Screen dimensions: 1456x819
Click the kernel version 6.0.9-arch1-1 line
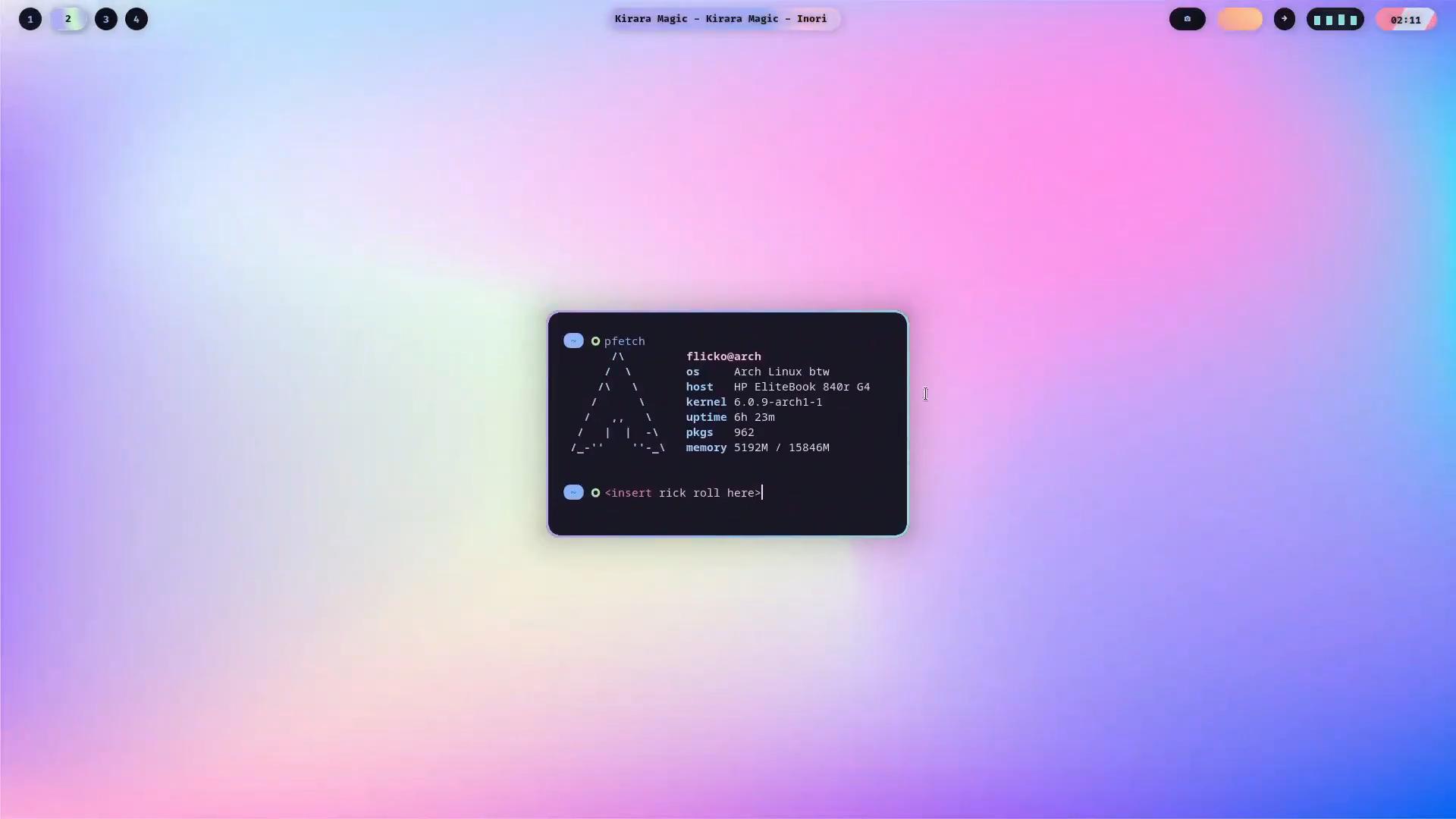pos(777,402)
